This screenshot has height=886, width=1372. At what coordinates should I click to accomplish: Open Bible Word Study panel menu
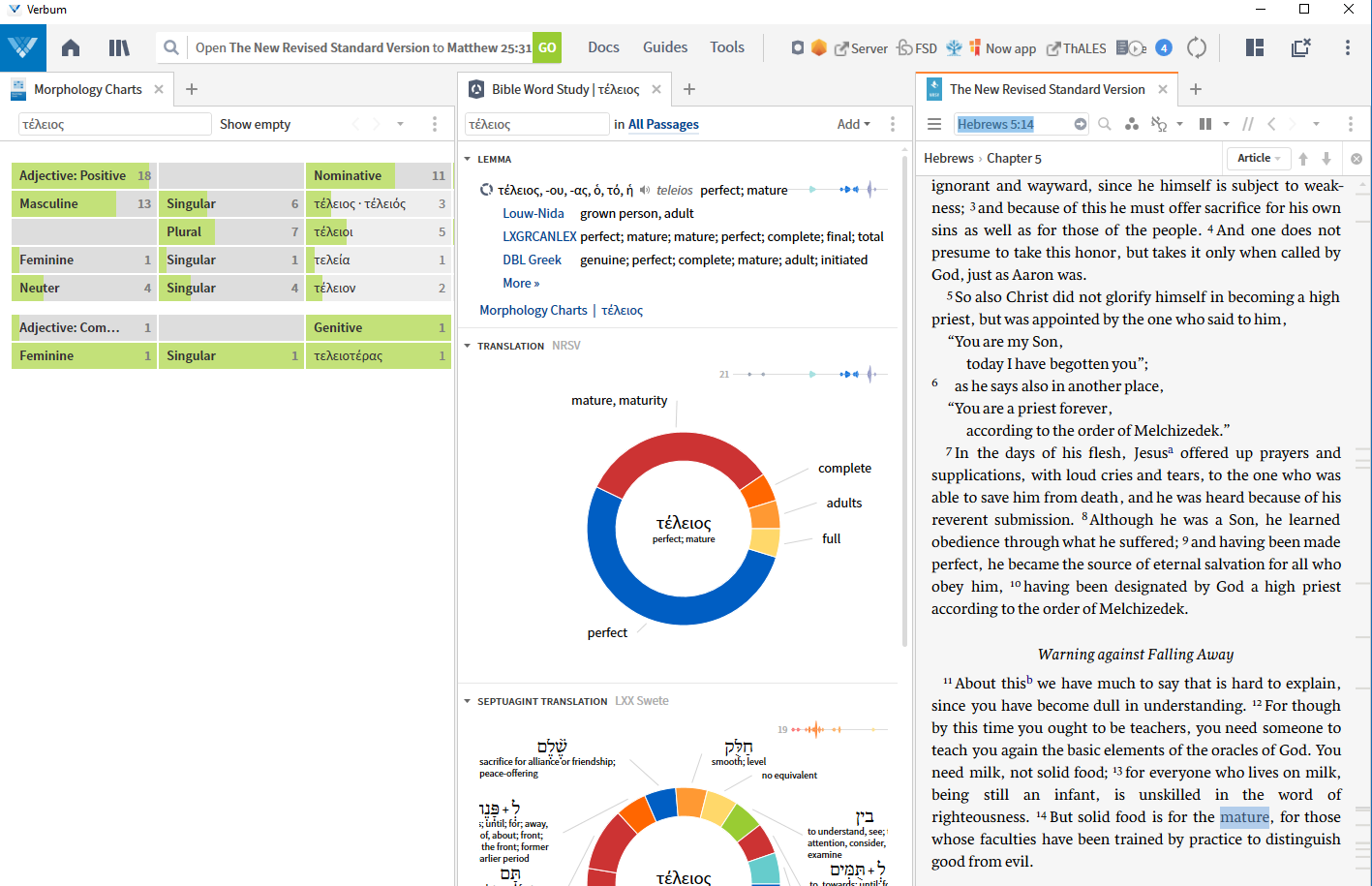(x=893, y=124)
